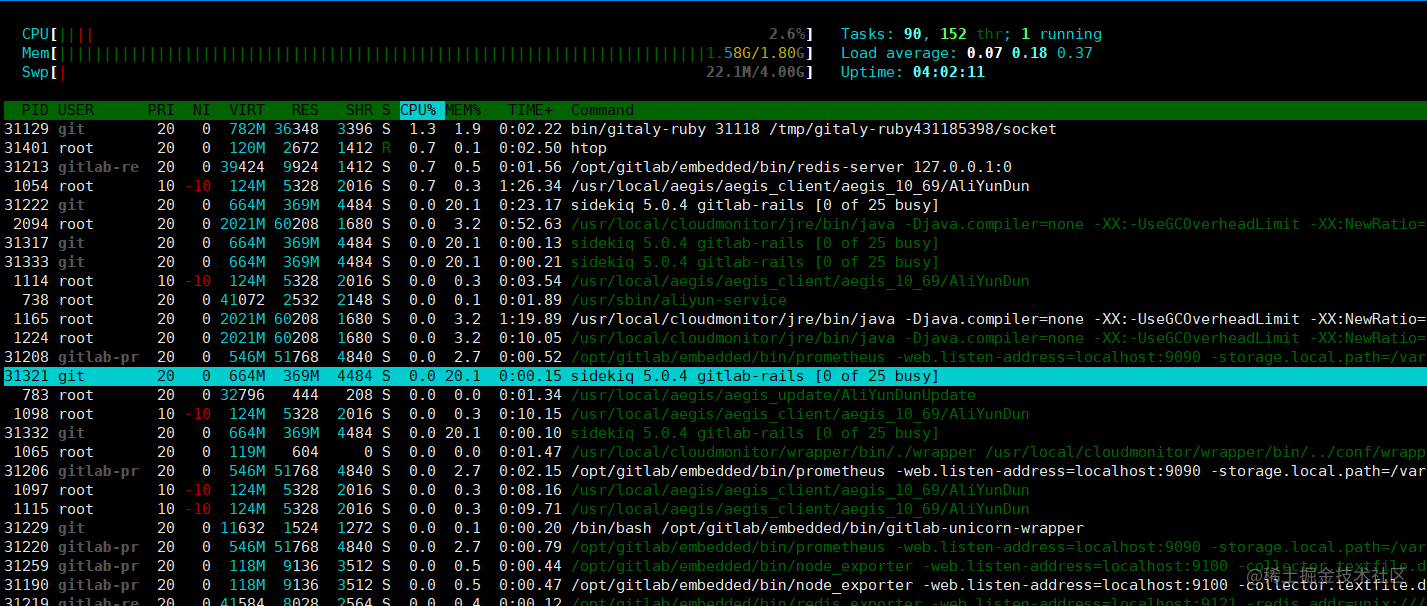Select the AliYunDun row PID 1097
The image size is (1427, 606).
pos(713,490)
